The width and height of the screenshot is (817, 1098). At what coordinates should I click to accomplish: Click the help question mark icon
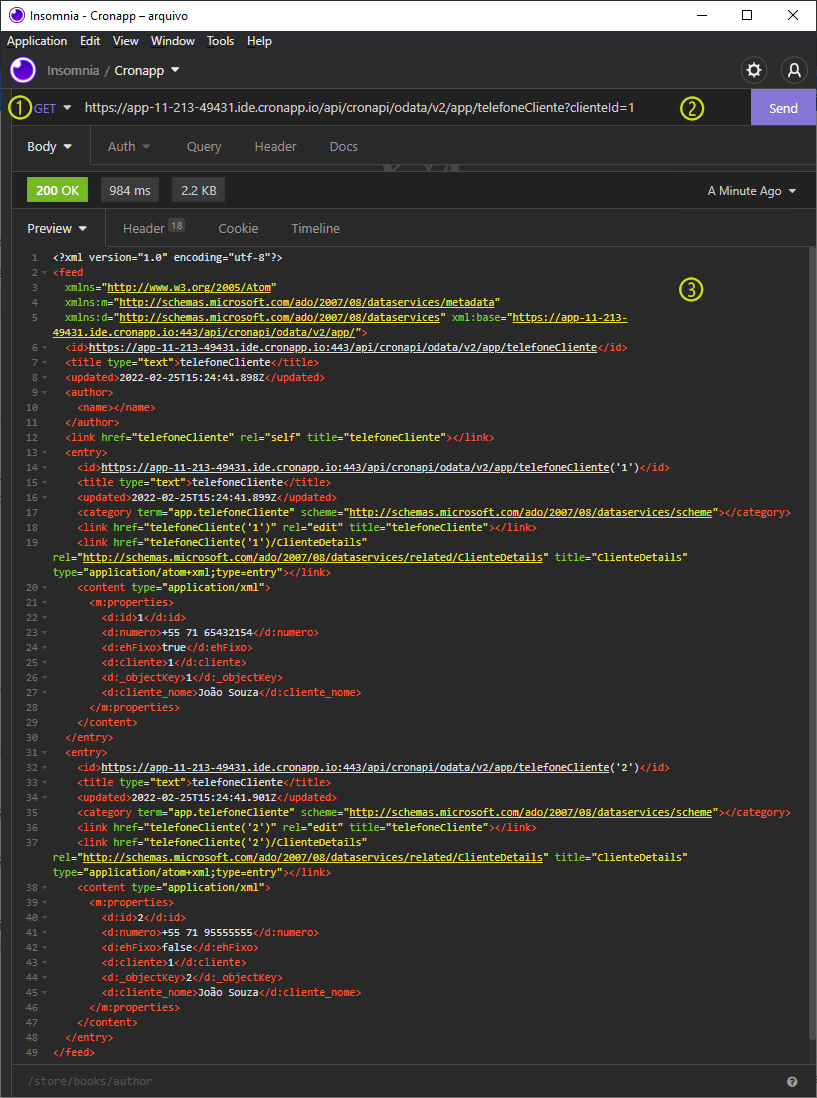pyautogui.click(x=792, y=1081)
